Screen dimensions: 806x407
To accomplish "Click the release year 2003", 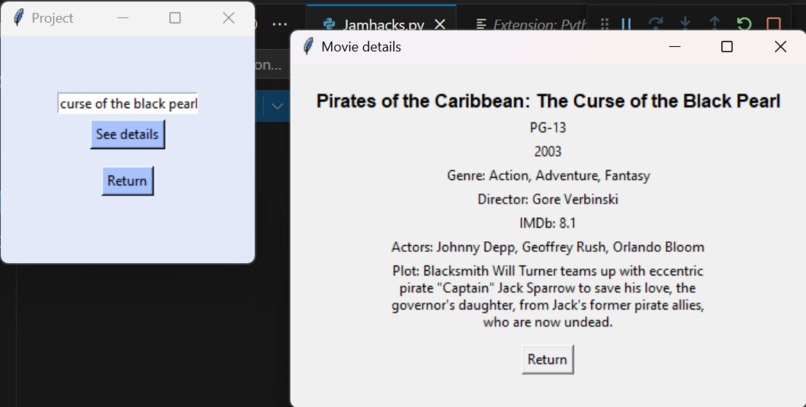I will click(548, 152).
